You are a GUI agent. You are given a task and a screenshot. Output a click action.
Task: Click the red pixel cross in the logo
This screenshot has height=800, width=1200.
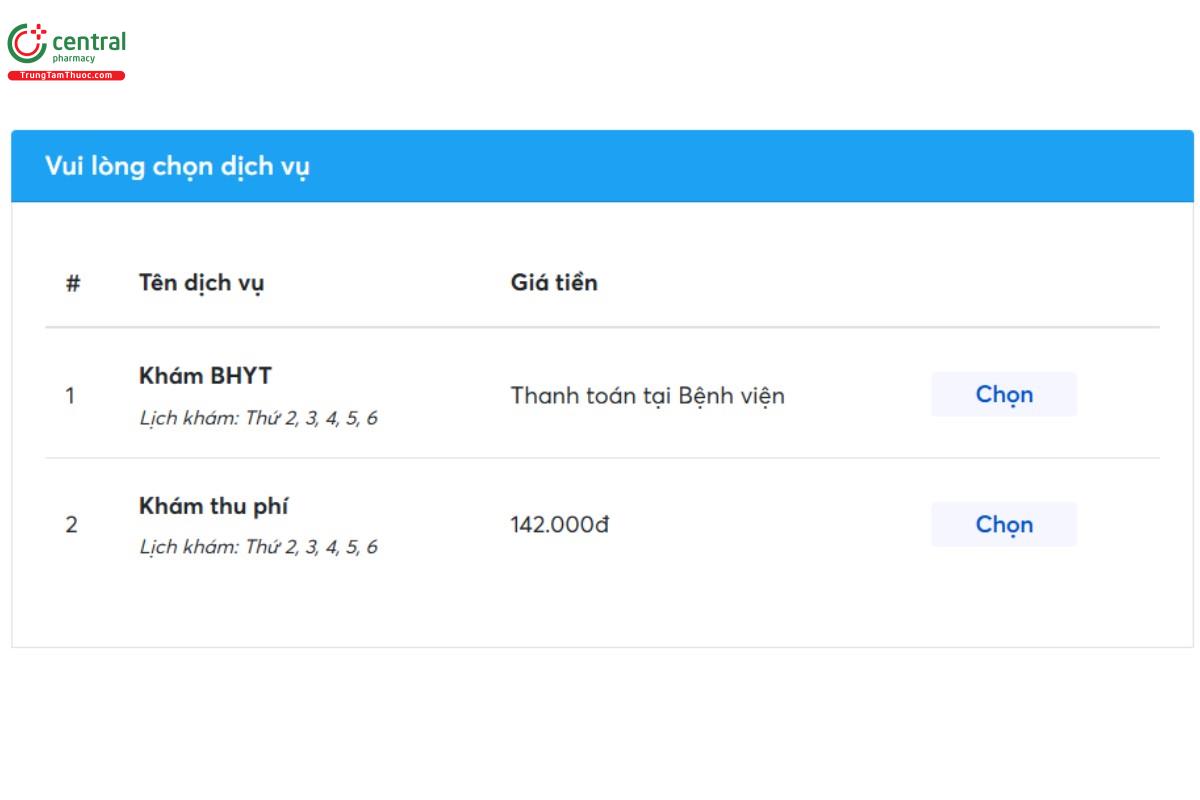[39, 32]
